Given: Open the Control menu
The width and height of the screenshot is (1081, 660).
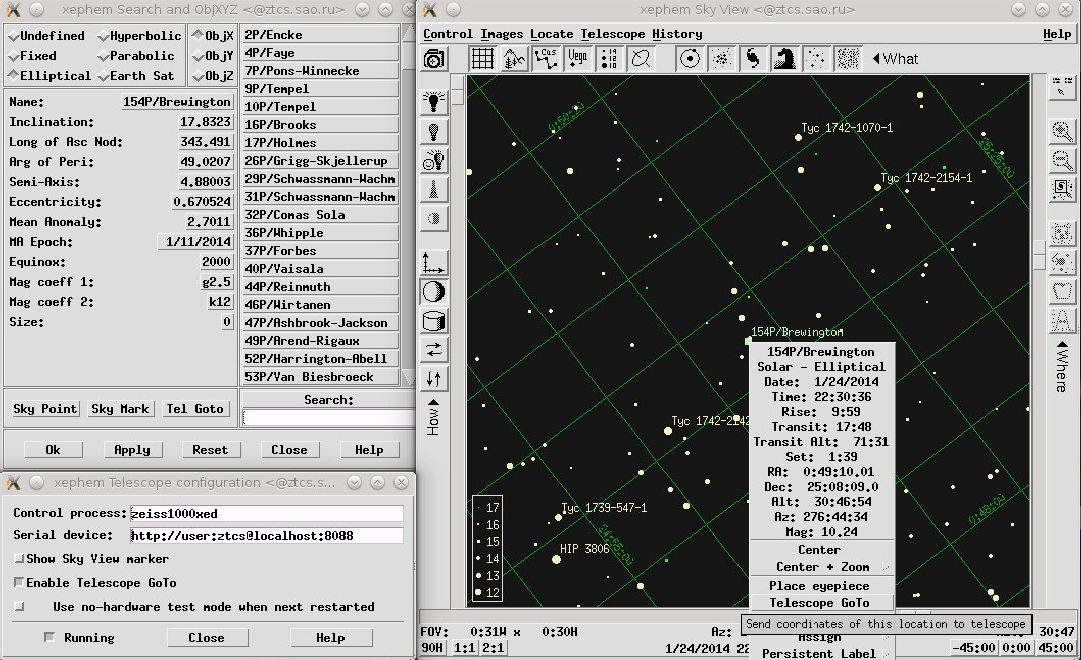Looking at the screenshot, I should pyautogui.click(x=448, y=34).
